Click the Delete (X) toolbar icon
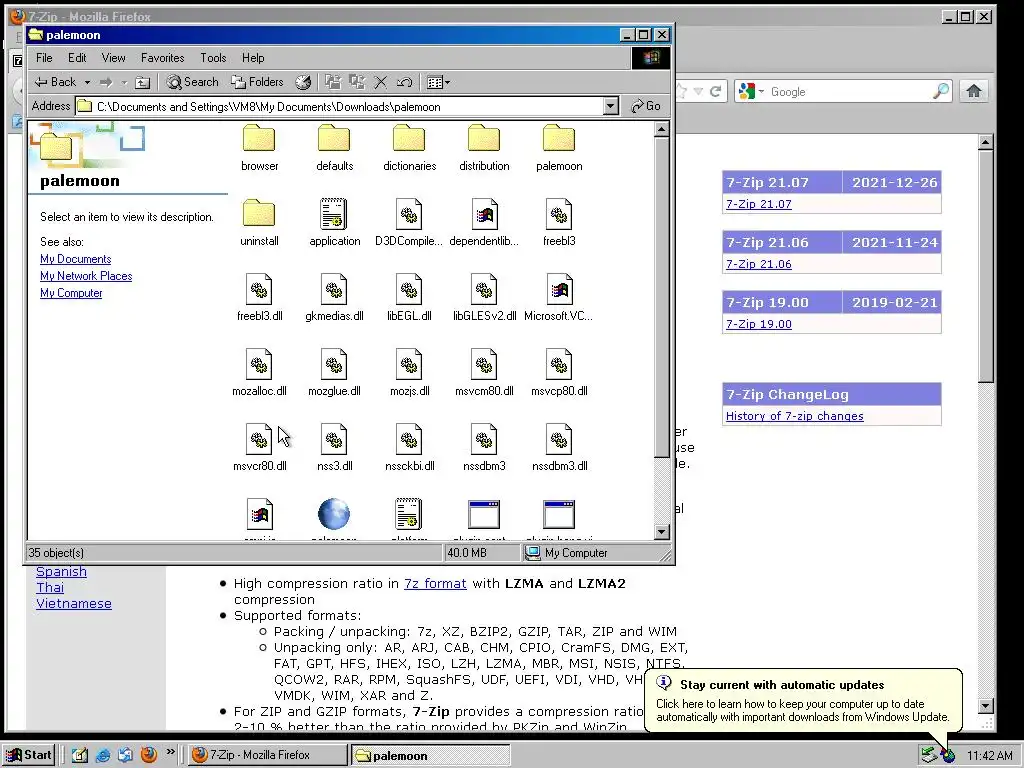This screenshot has width=1024, height=768. 381,82
